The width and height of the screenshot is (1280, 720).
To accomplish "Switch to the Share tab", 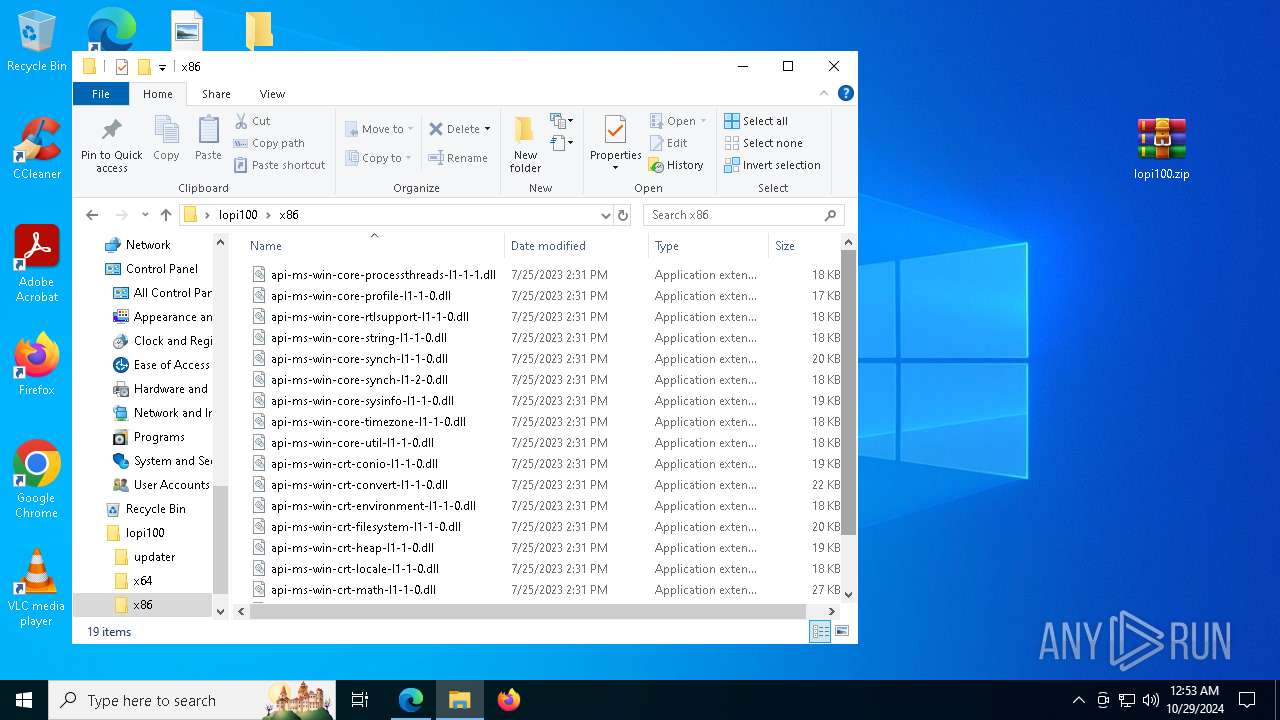I will coord(216,94).
